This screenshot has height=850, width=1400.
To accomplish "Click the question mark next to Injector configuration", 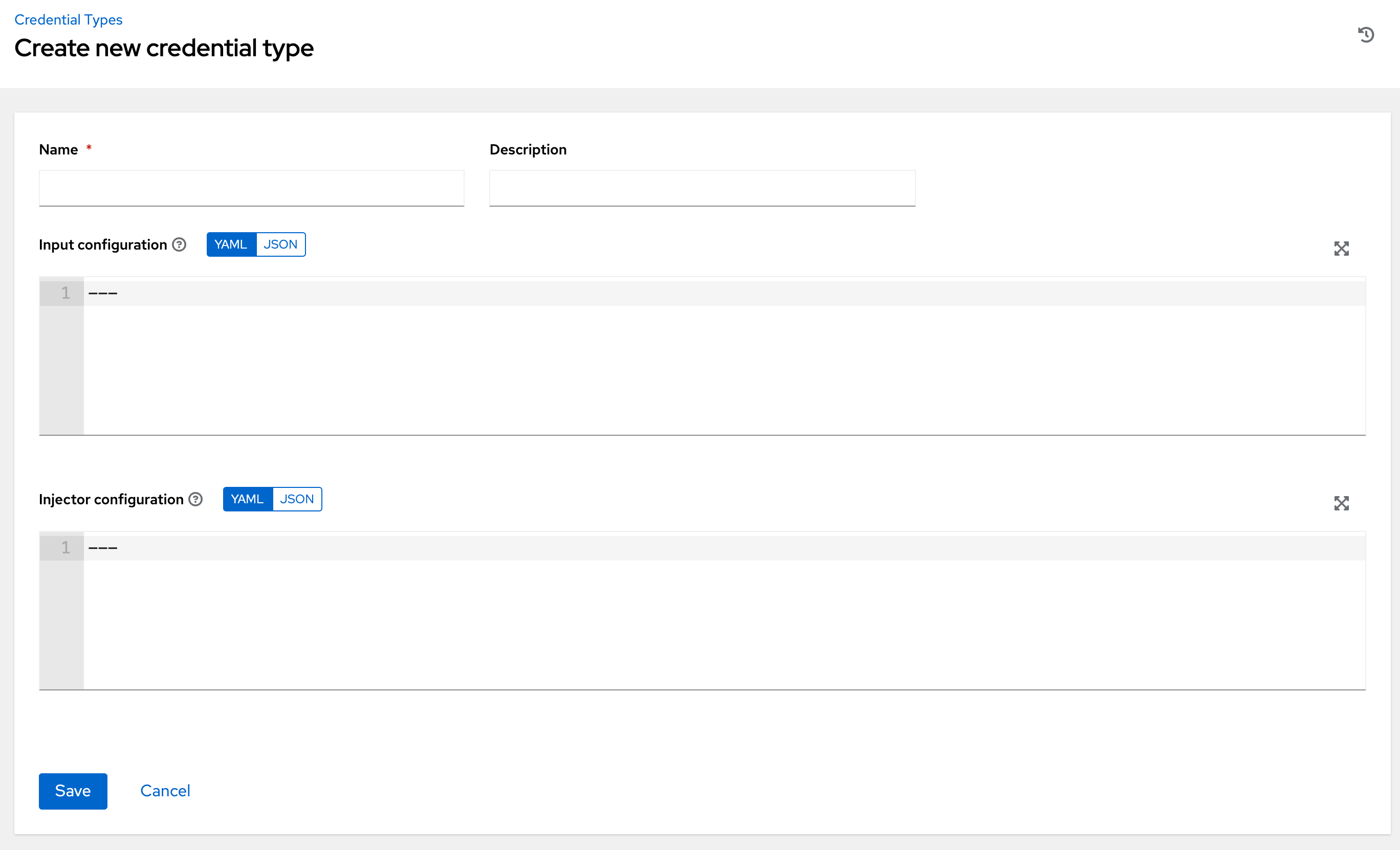I will [x=194, y=499].
